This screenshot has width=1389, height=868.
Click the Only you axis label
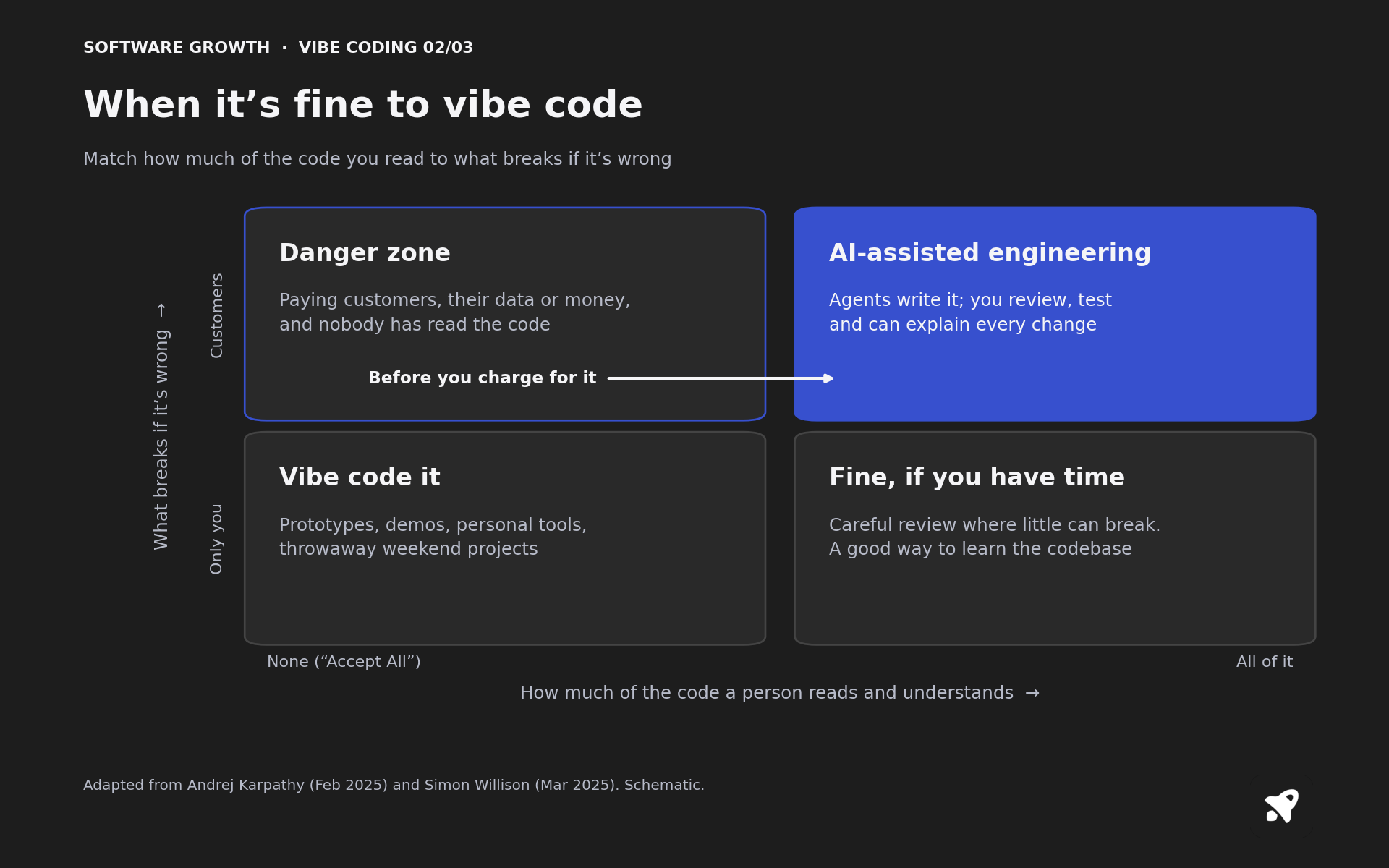point(216,539)
